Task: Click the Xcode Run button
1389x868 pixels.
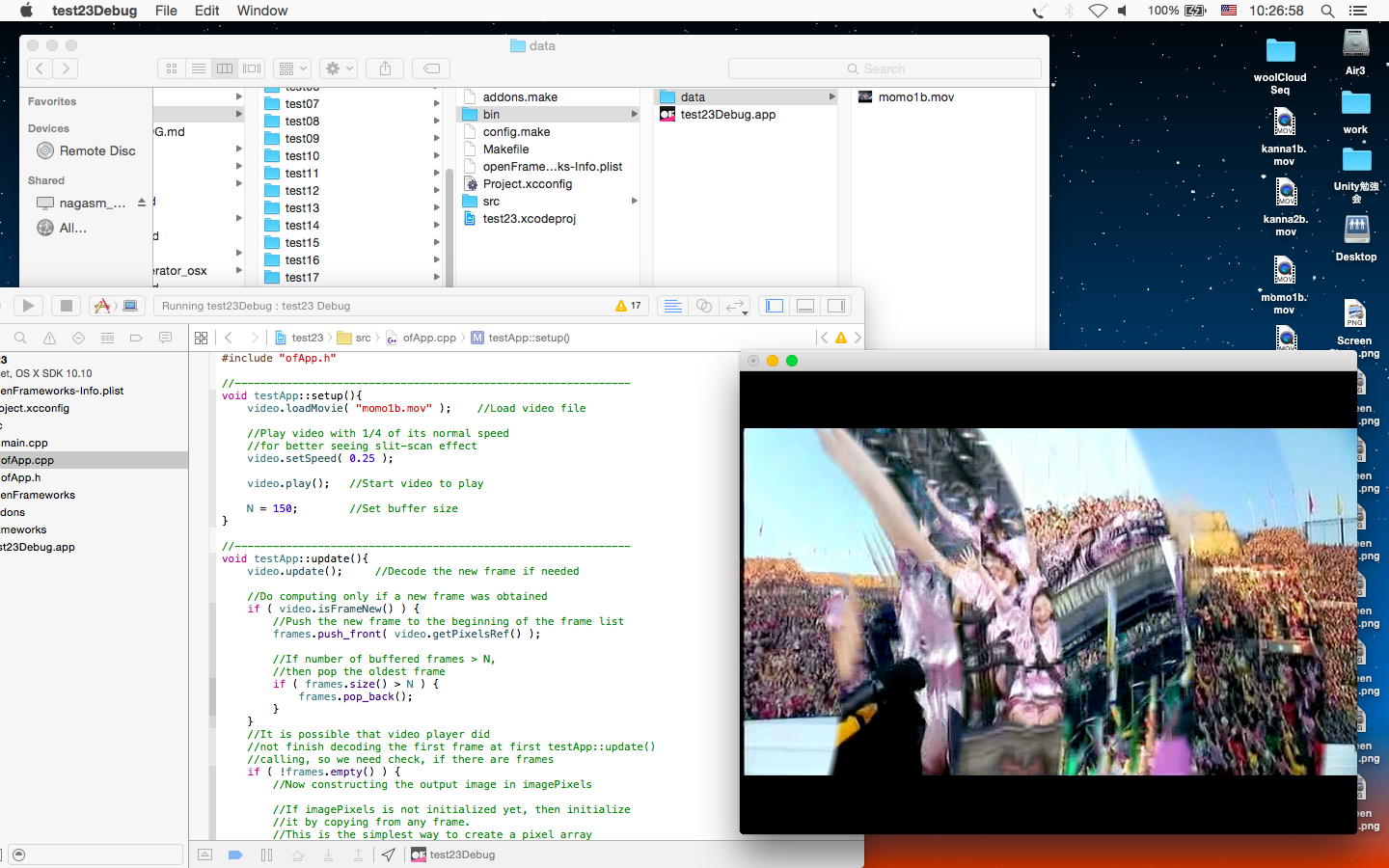Action: point(28,306)
